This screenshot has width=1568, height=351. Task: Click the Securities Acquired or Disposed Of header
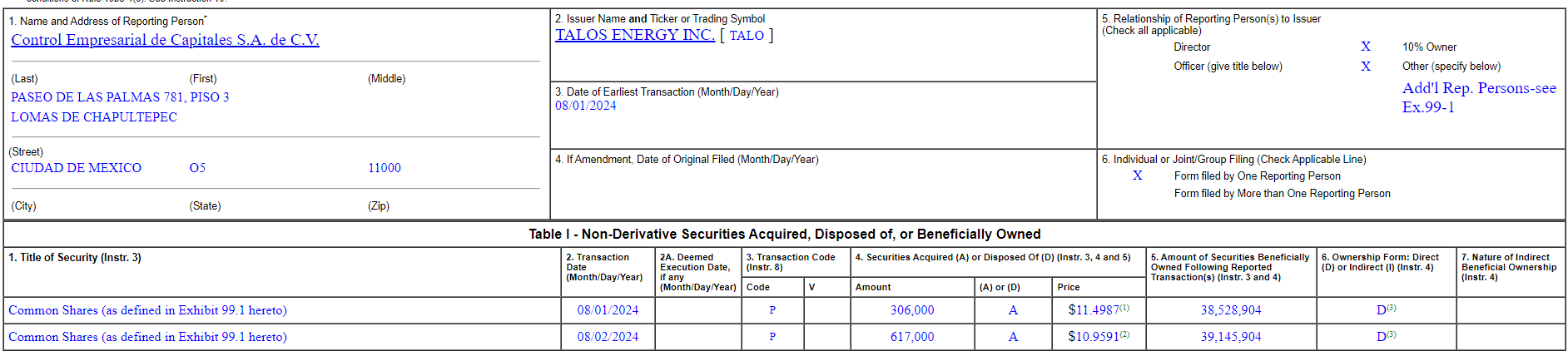(993, 258)
